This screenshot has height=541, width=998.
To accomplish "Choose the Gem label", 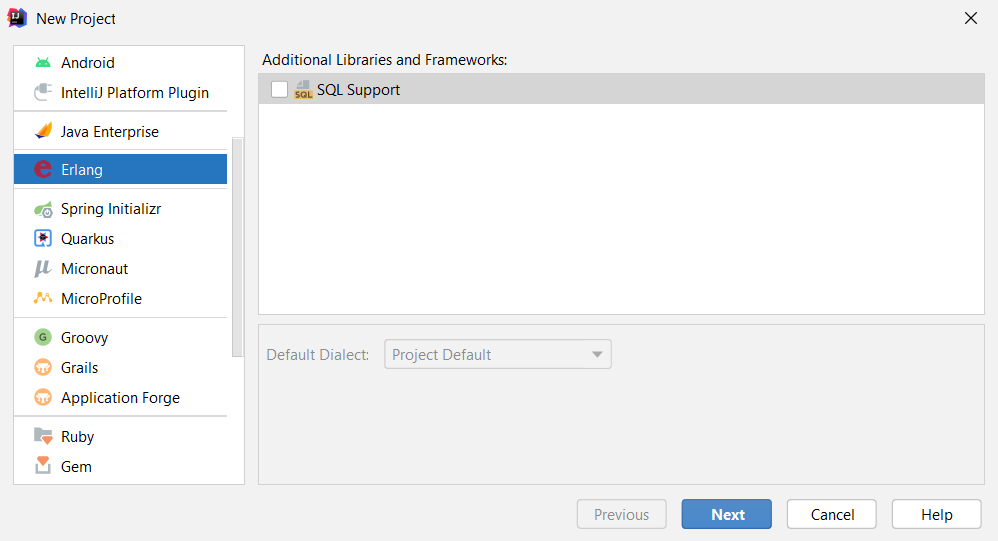I will pyautogui.click(x=76, y=467).
